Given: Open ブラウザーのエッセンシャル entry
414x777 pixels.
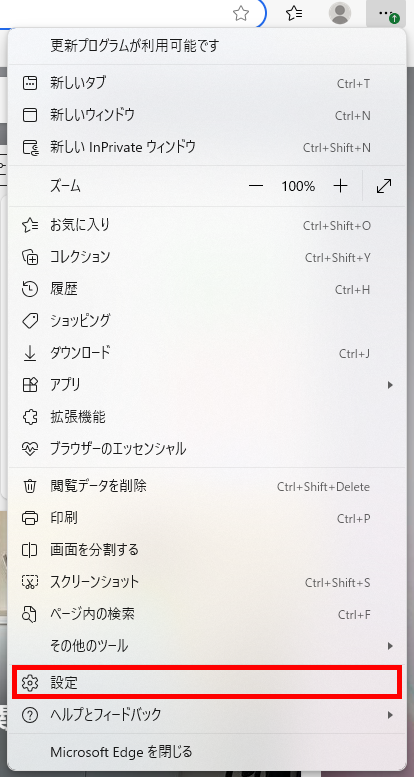Looking at the screenshot, I should point(207,449).
